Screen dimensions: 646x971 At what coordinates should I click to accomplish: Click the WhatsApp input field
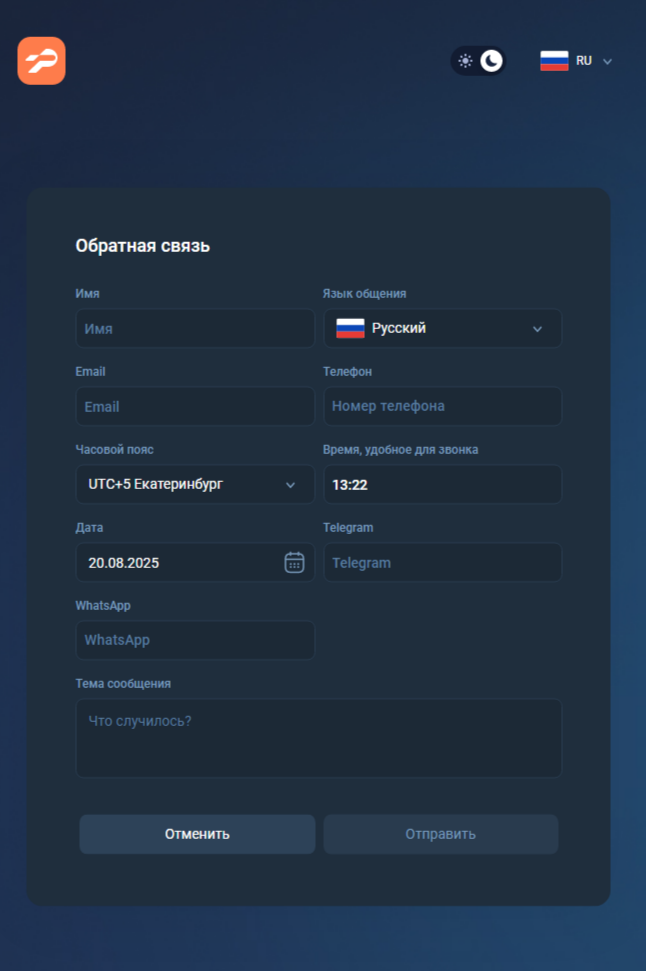pyautogui.click(x=195, y=640)
